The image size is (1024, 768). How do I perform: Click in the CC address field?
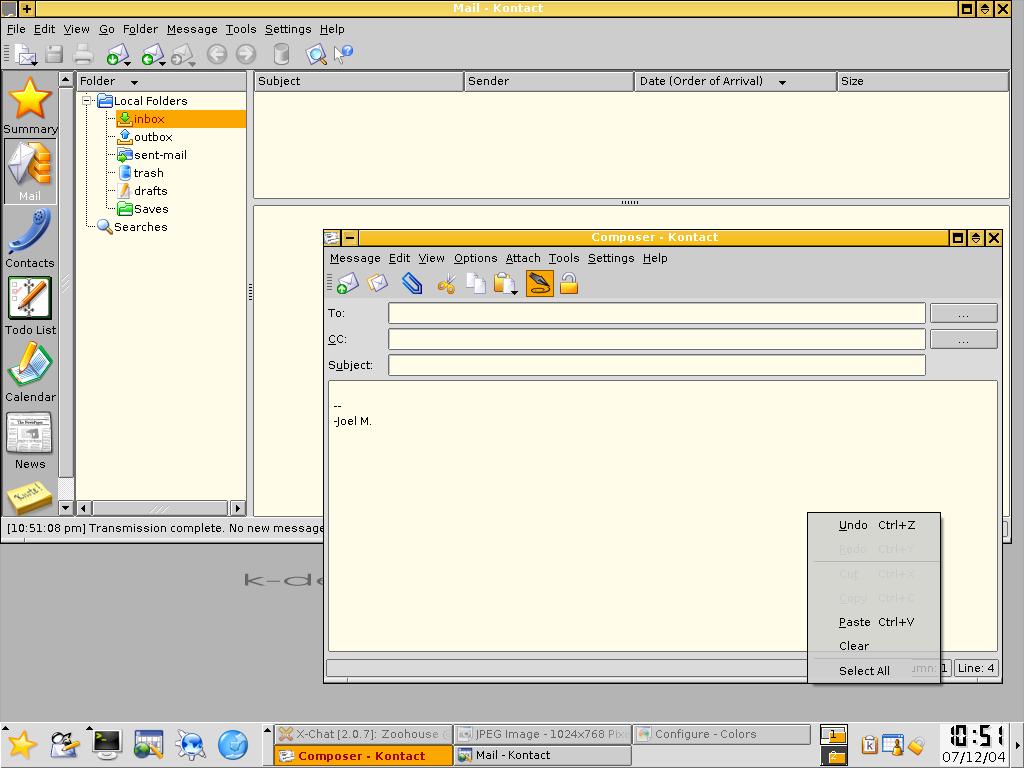click(656, 339)
